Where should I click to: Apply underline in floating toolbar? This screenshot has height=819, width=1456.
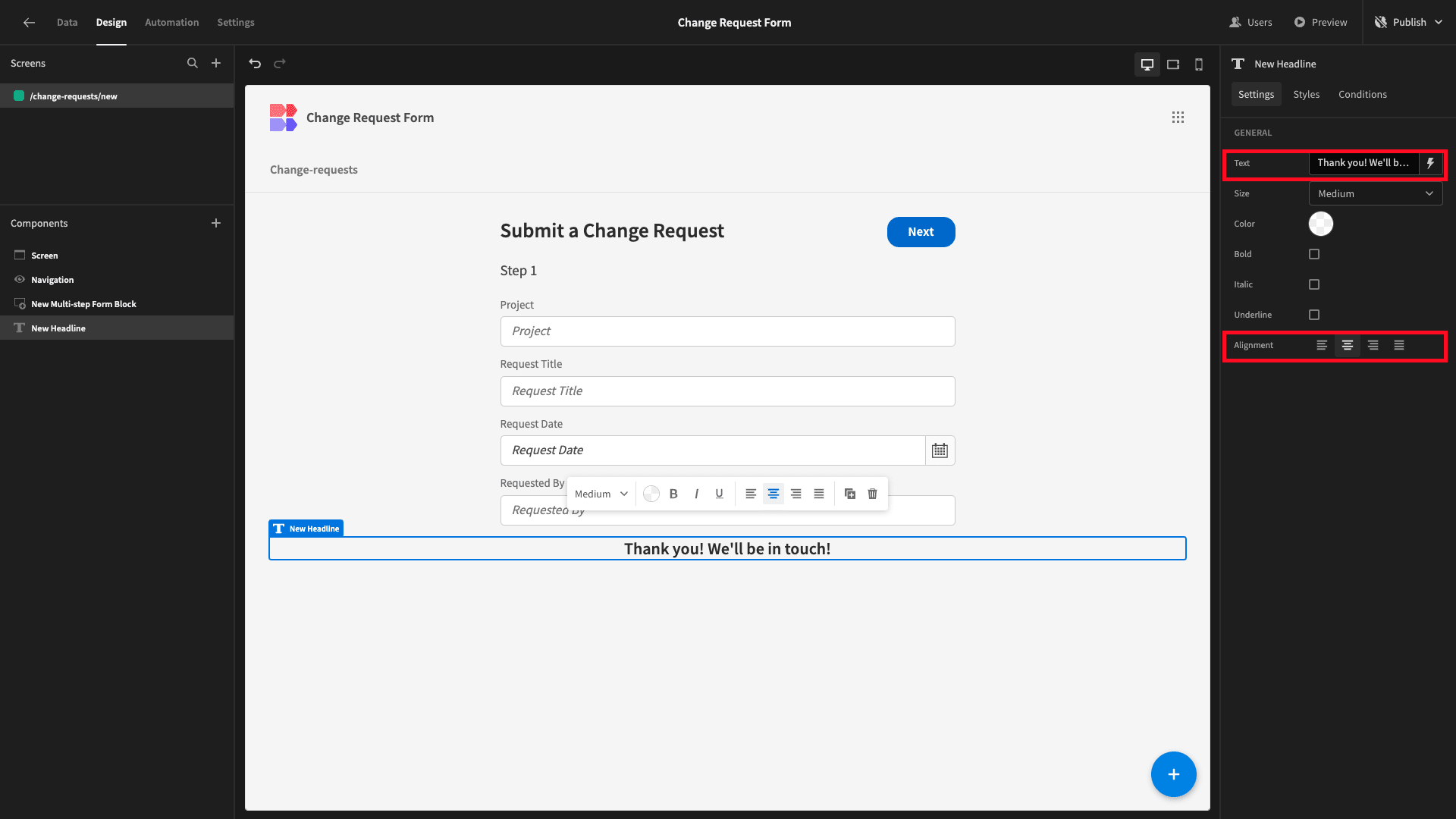[x=719, y=494]
